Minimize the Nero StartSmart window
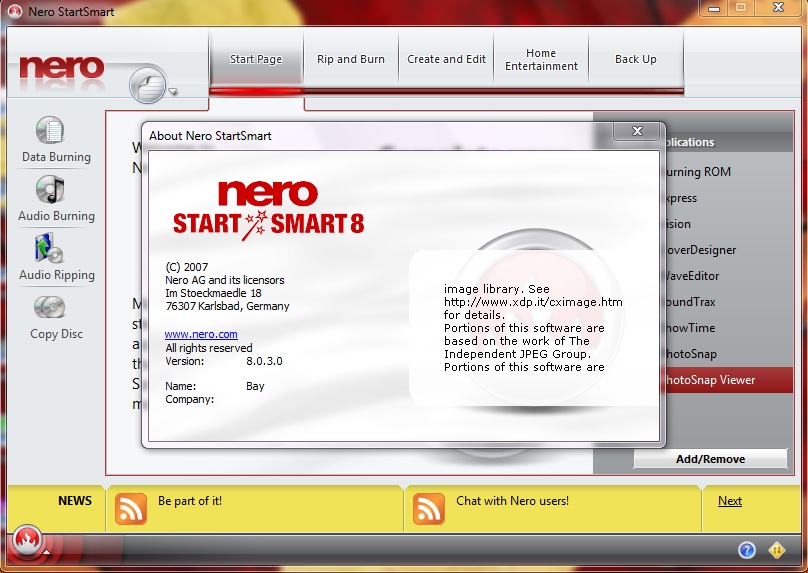Viewport: 808px width, 573px height. pyautogui.click(x=714, y=8)
